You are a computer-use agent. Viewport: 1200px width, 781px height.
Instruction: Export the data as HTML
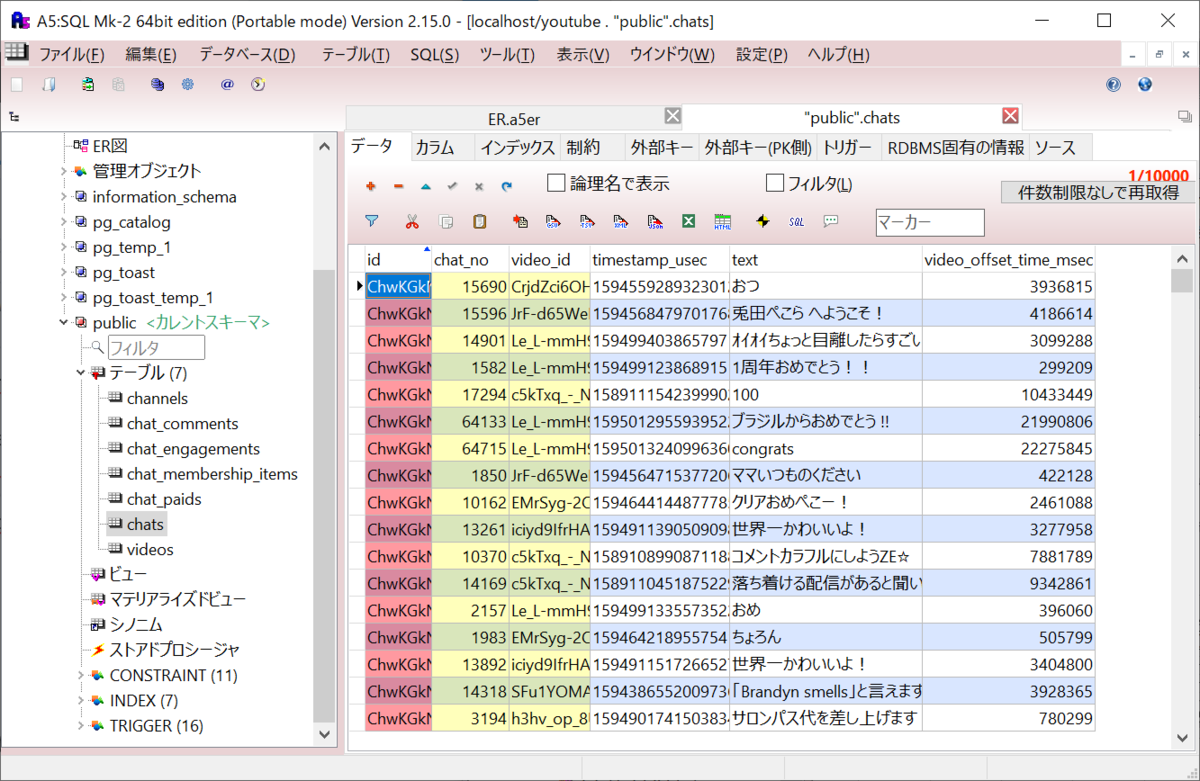click(x=724, y=222)
